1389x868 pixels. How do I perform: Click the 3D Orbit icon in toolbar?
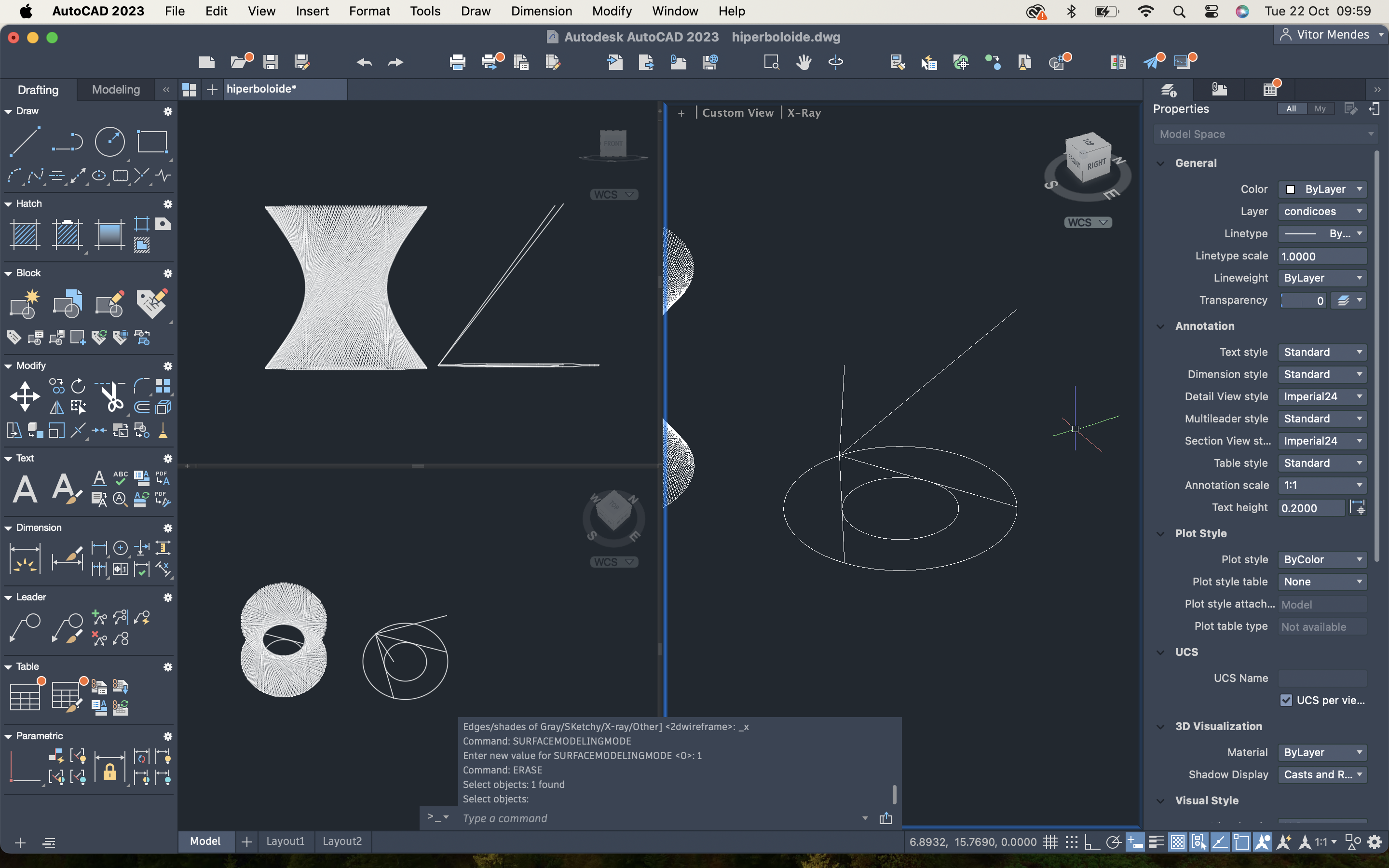tap(836, 62)
